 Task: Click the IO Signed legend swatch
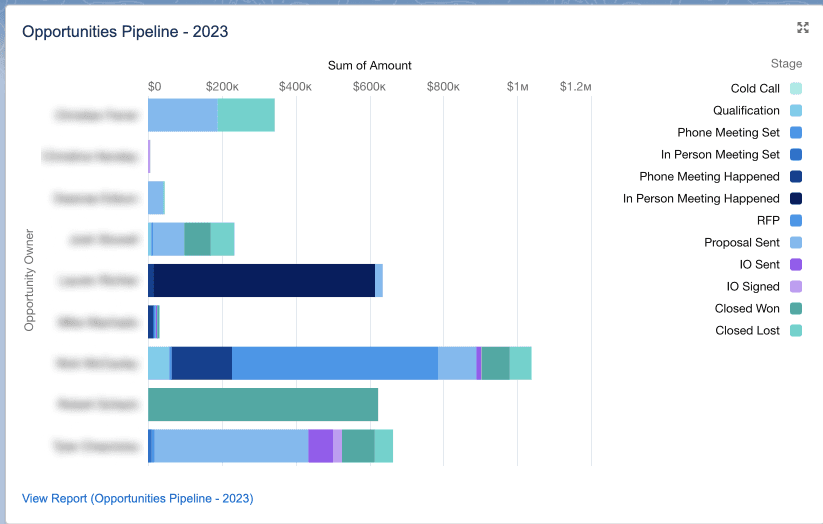pos(796,287)
